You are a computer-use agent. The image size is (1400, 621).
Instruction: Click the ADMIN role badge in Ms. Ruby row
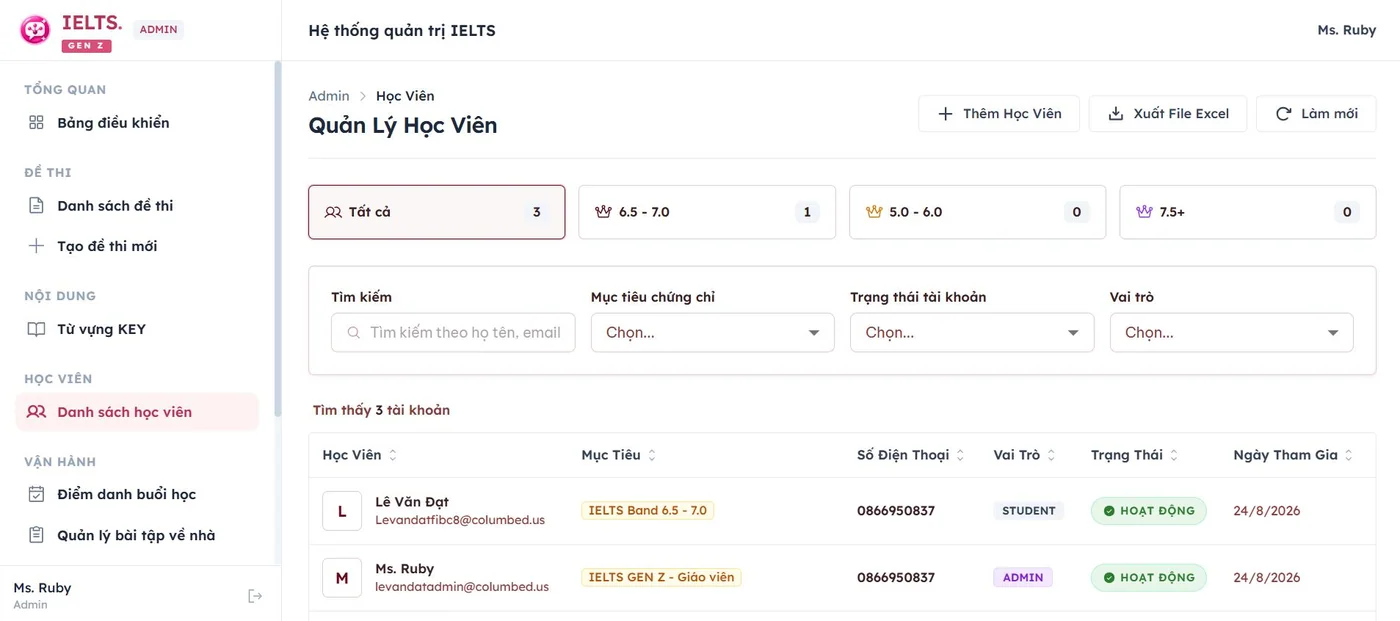click(1023, 578)
